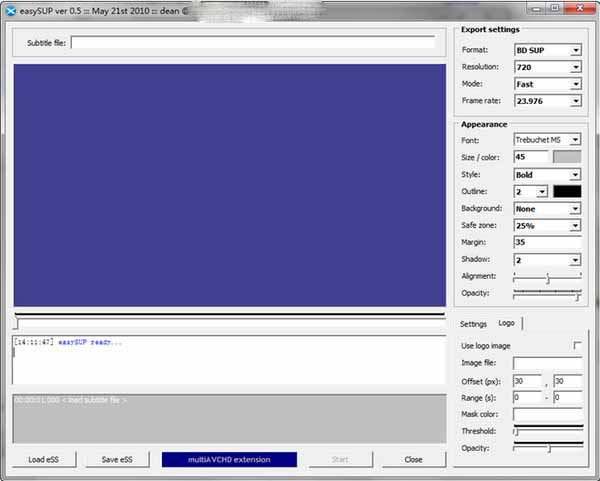Image resolution: width=600 pixels, height=481 pixels.
Task: Open the Outline width dropdown
Action: click(x=530, y=191)
